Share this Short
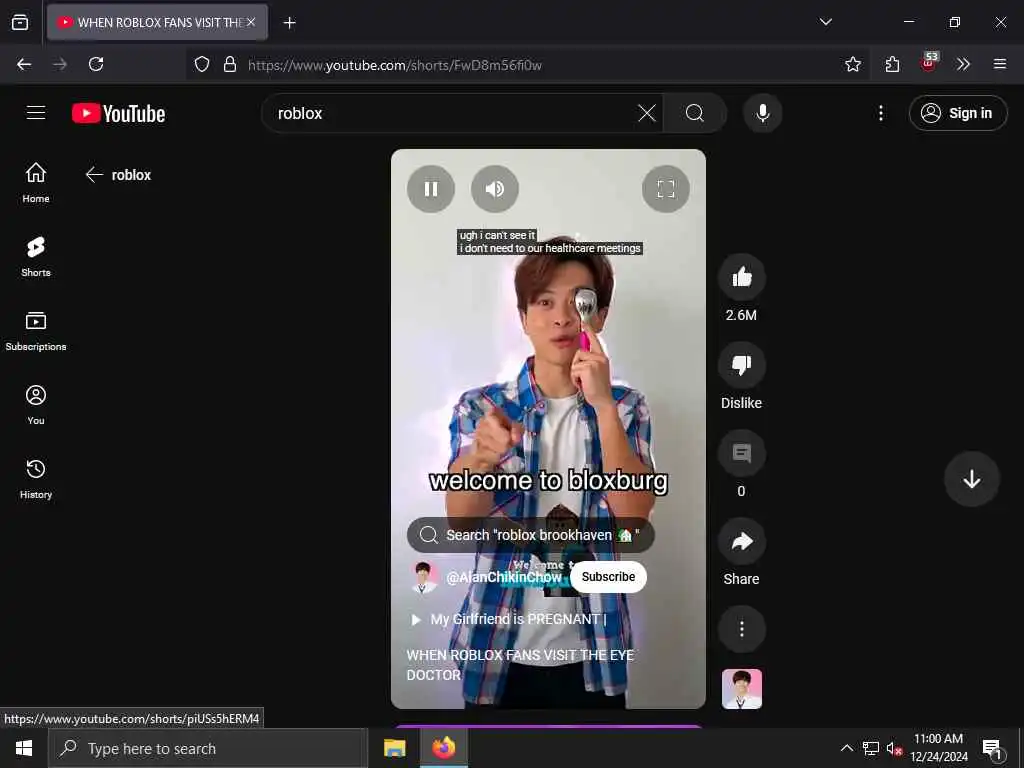This screenshot has width=1024, height=768. (741, 541)
